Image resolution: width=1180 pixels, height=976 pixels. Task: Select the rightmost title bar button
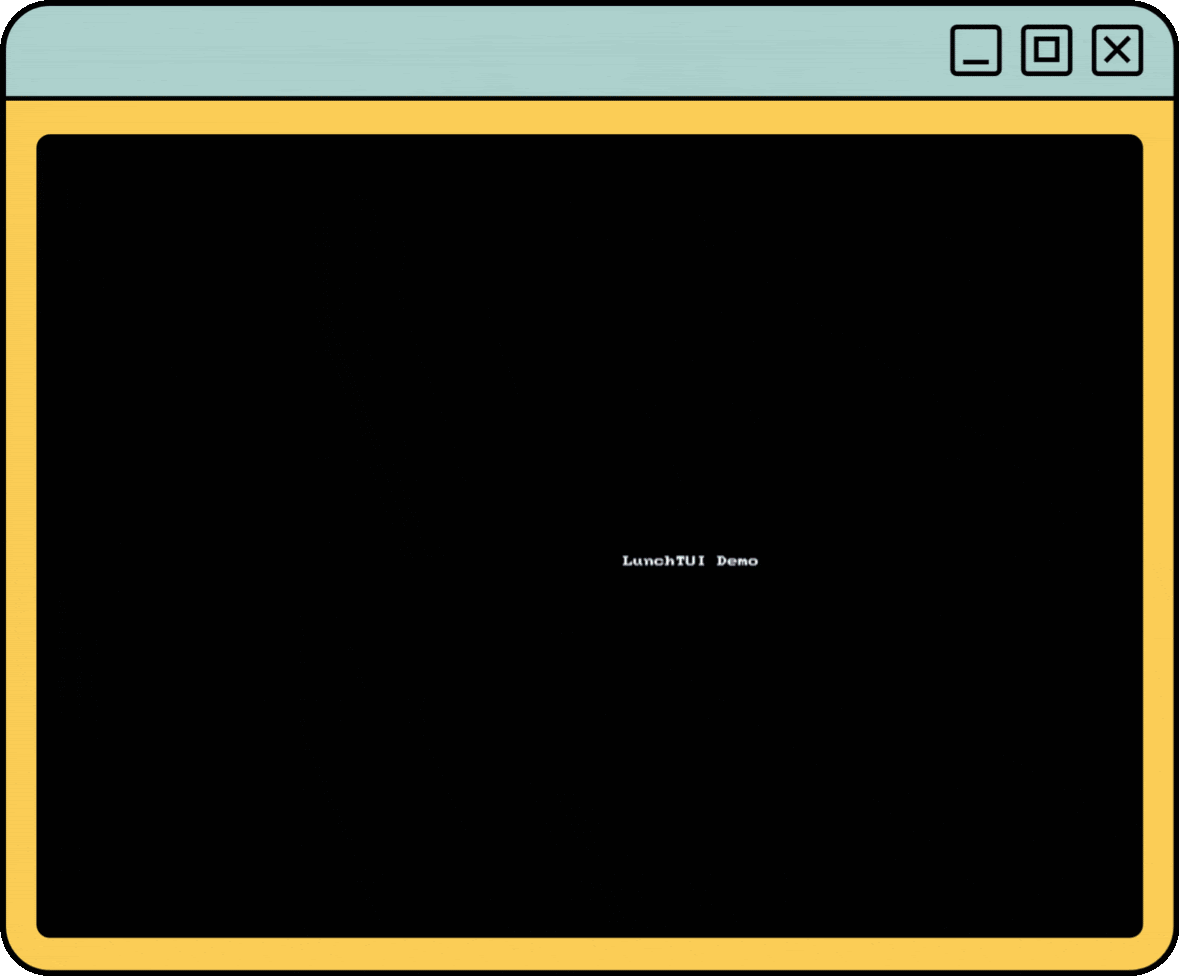(1117, 50)
